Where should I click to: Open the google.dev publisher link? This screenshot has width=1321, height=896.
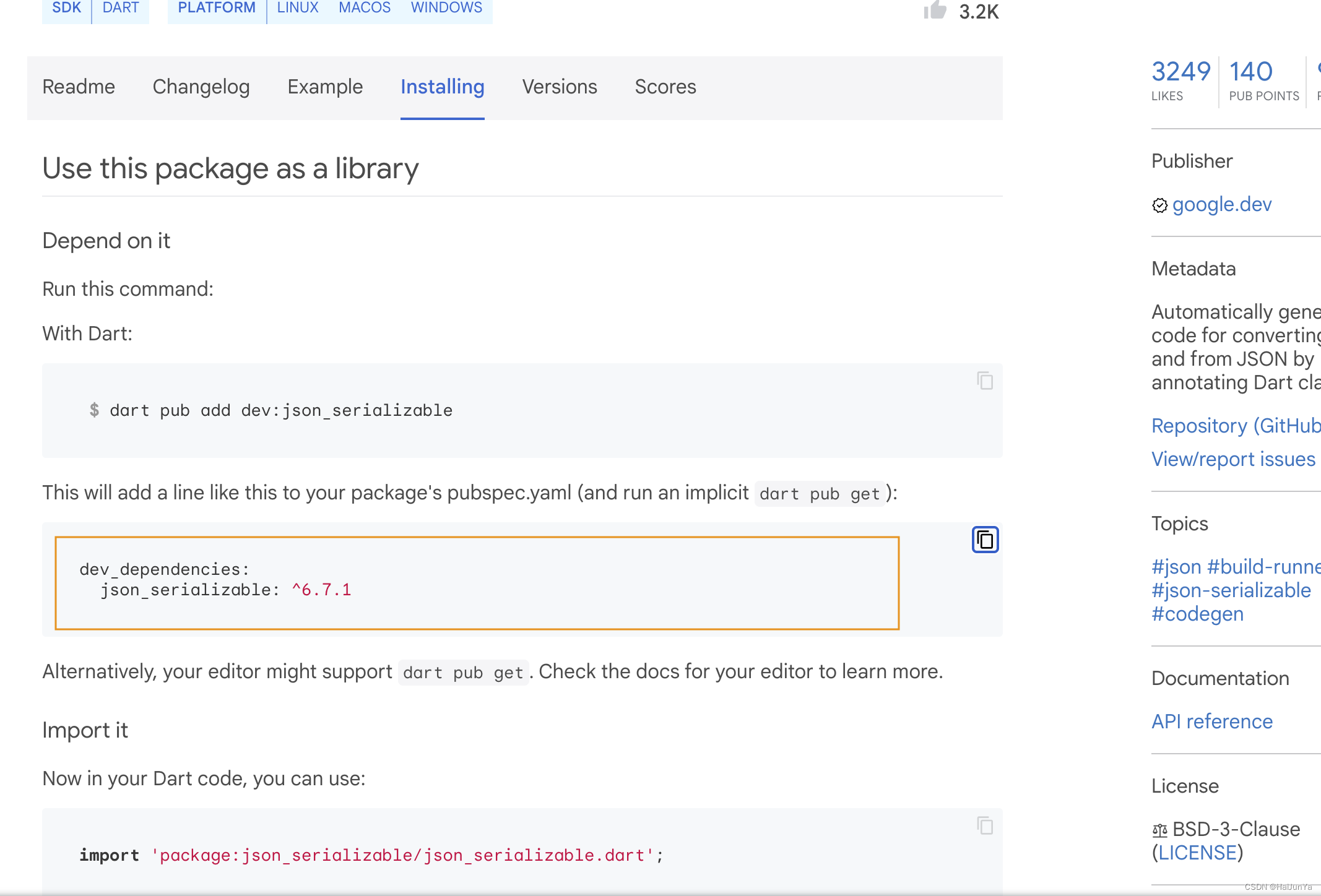[1222, 205]
